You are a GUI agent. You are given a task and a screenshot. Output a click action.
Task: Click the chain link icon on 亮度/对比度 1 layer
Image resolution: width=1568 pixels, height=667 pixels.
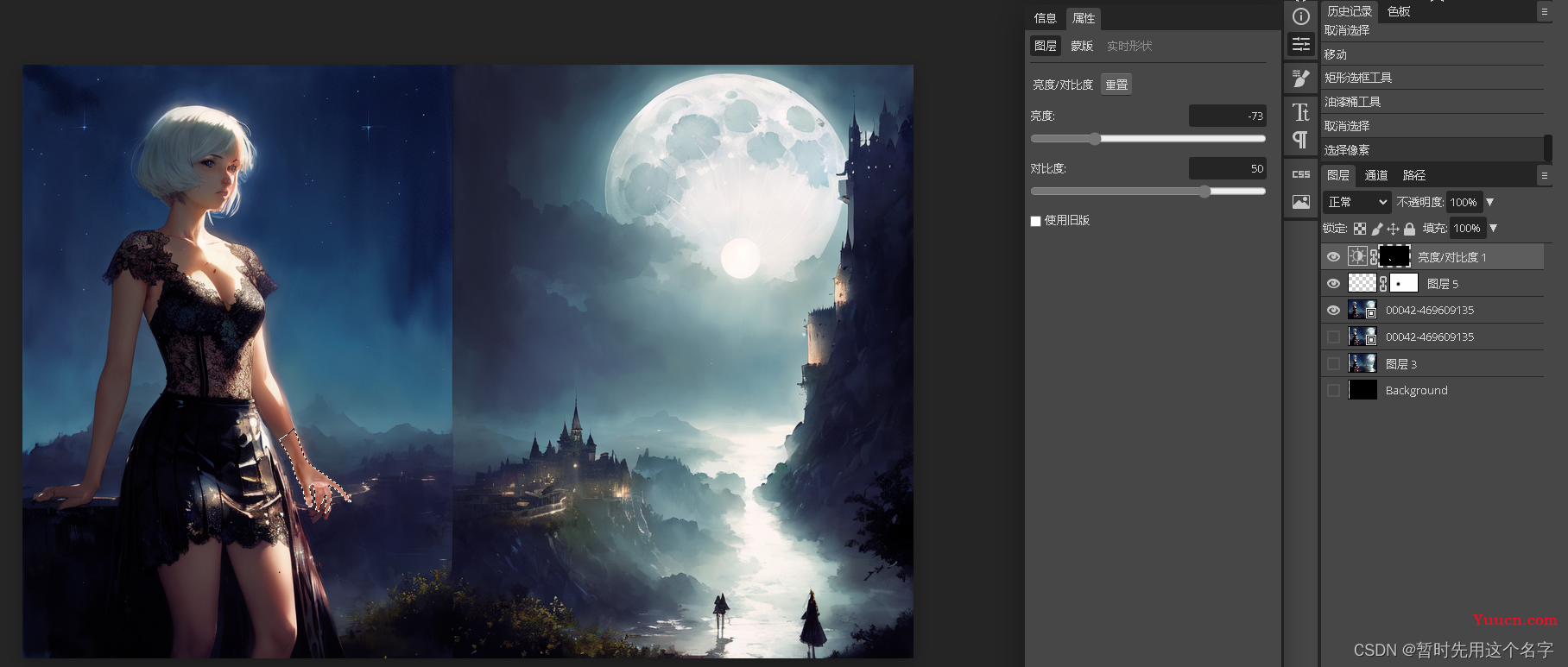1374,257
